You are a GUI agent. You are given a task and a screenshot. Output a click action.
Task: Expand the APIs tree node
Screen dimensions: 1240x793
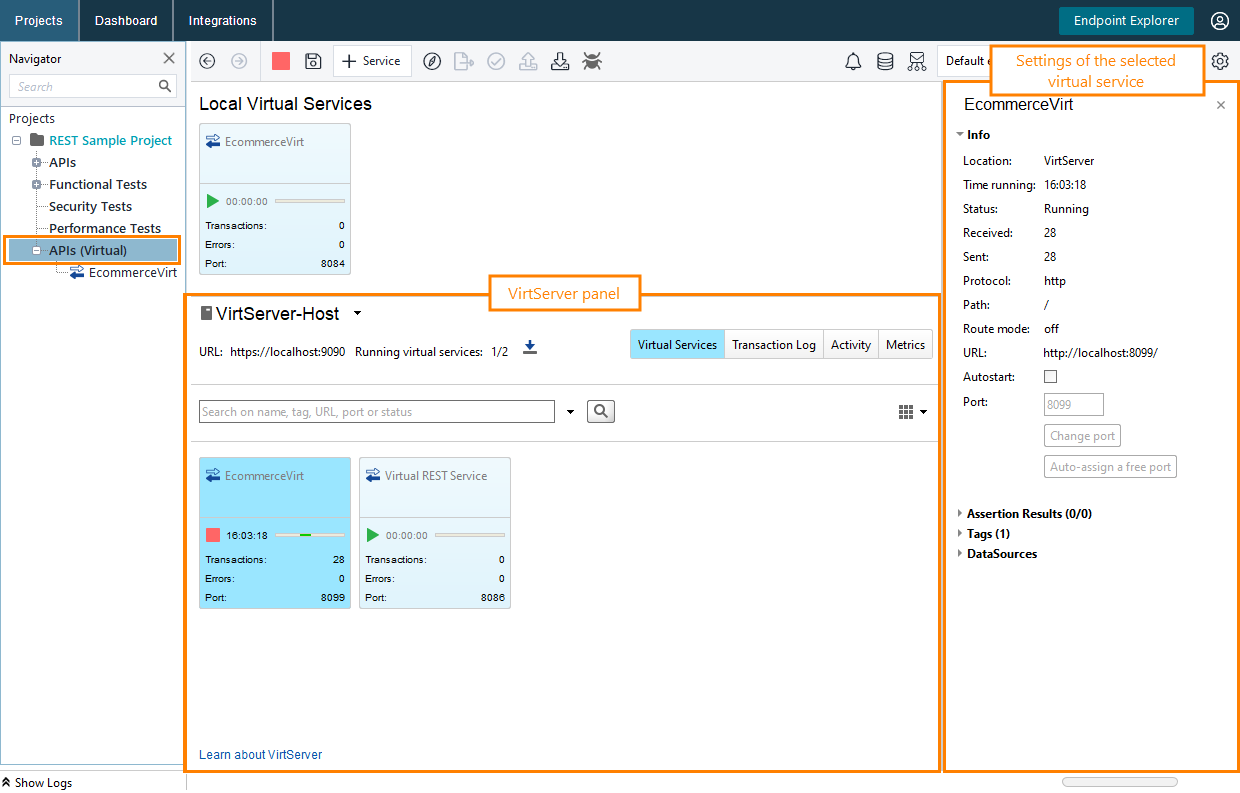point(36,162)
